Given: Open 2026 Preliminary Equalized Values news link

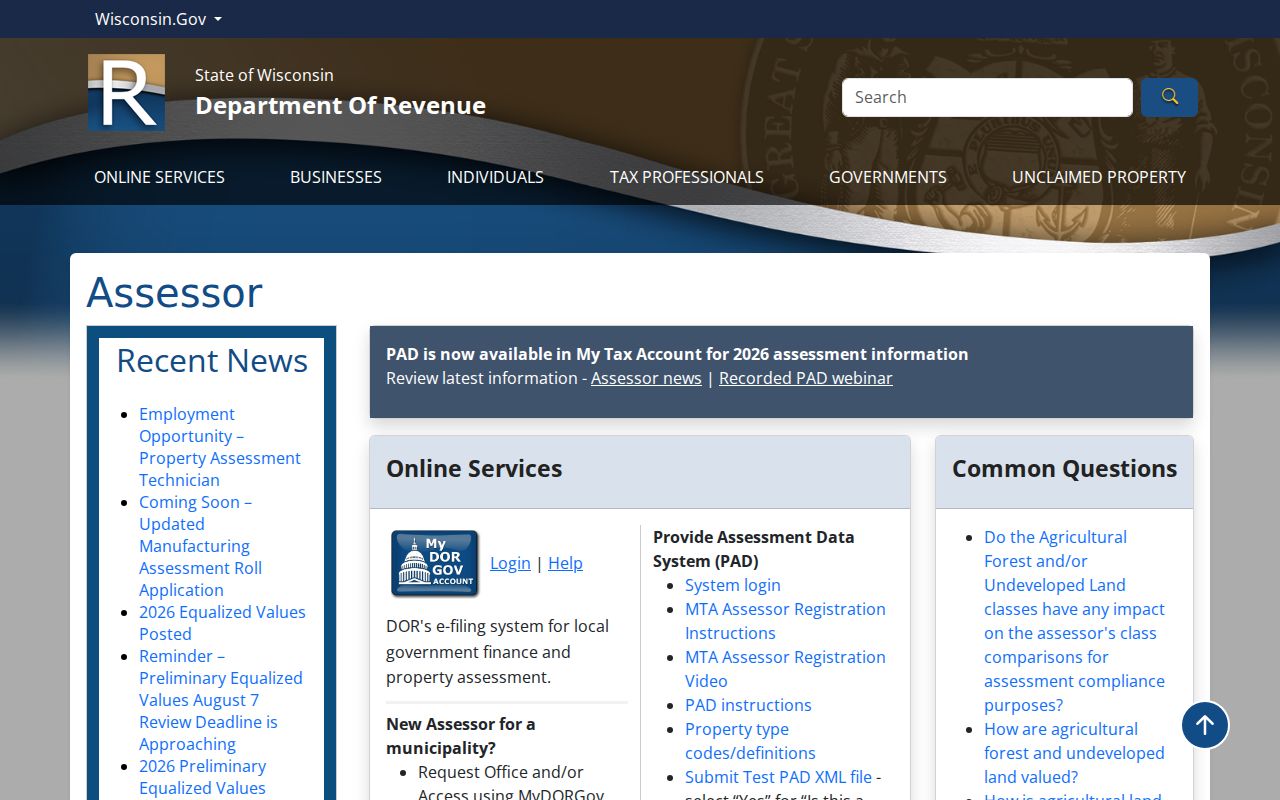Looking at the screenshot, I should (x=202, y=777).
